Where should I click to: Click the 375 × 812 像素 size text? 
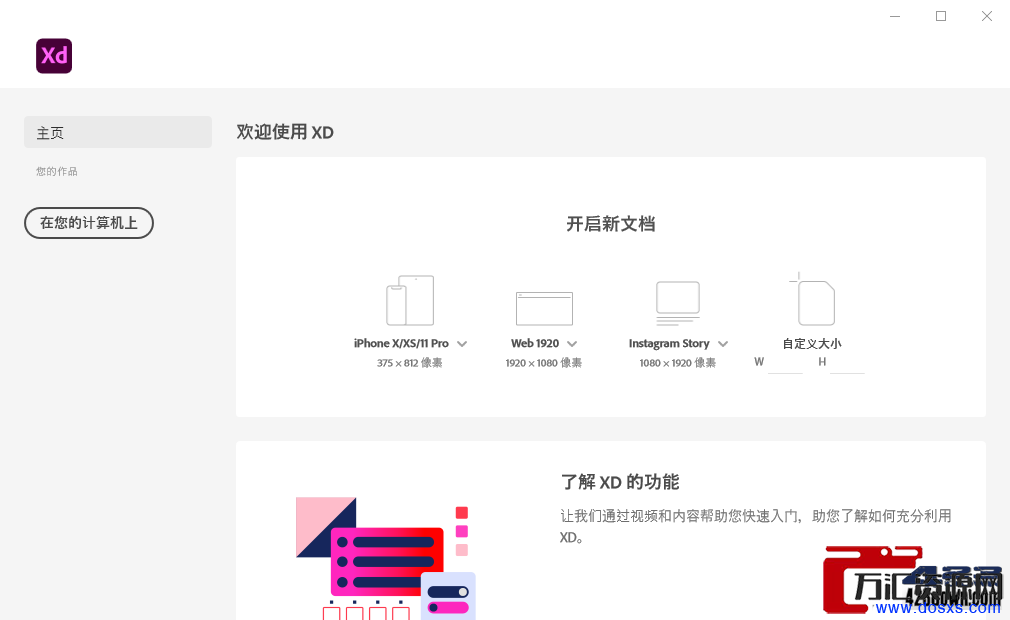click(x=410, y=363)
